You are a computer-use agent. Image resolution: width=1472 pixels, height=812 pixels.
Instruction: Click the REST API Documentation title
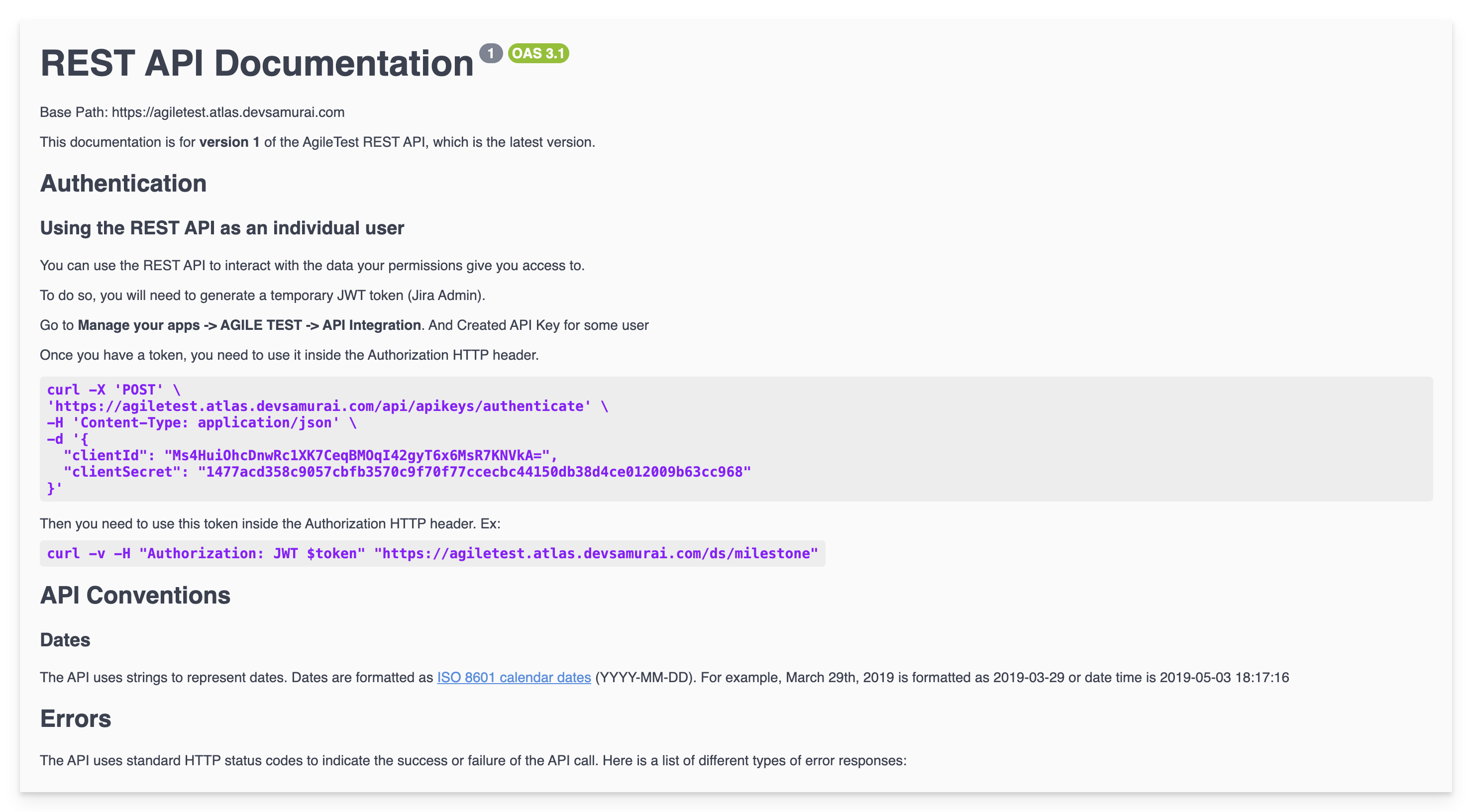pos(257,63)
